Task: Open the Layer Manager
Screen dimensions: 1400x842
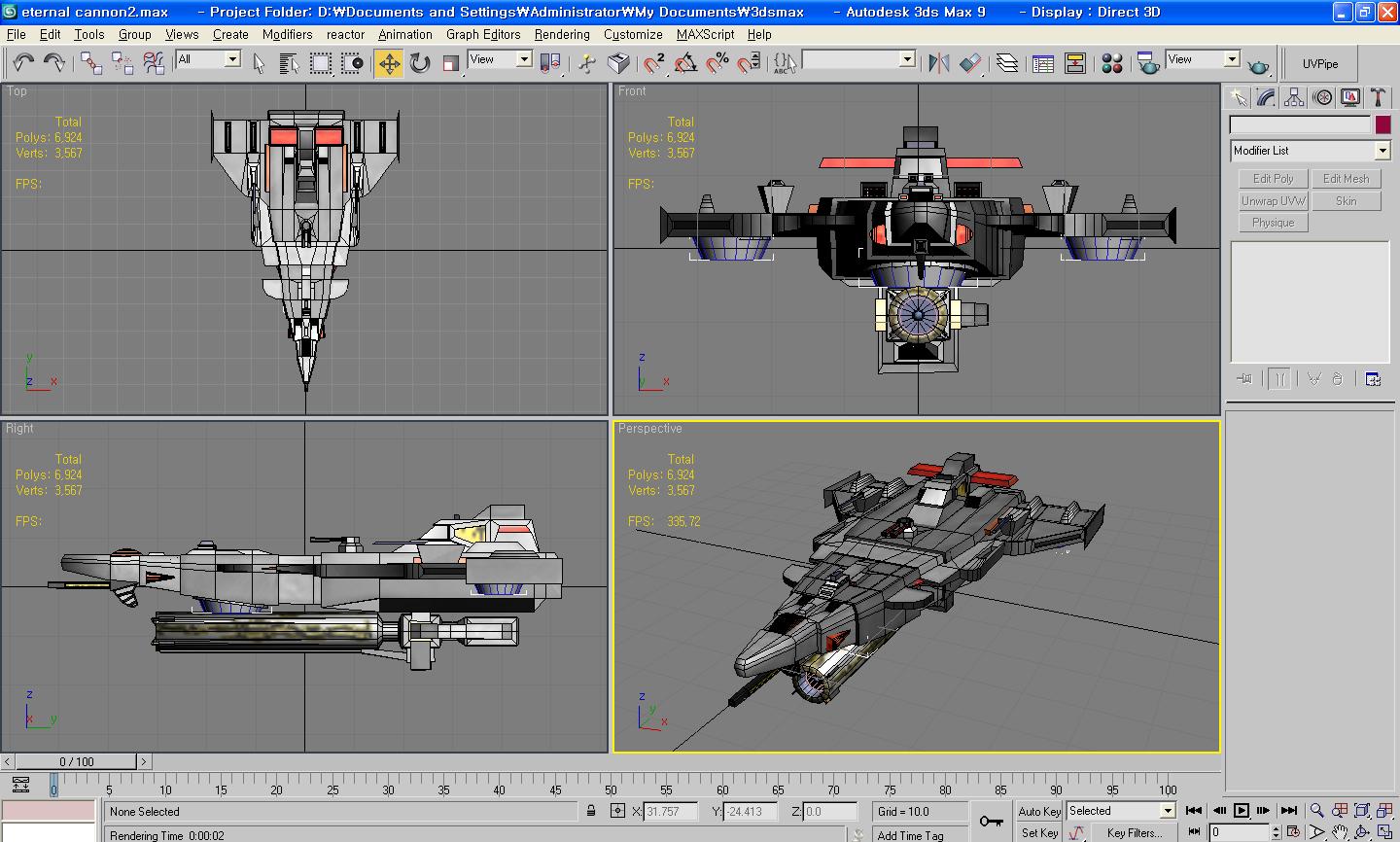Action: pyautogui.click(x=1007, y=63)
